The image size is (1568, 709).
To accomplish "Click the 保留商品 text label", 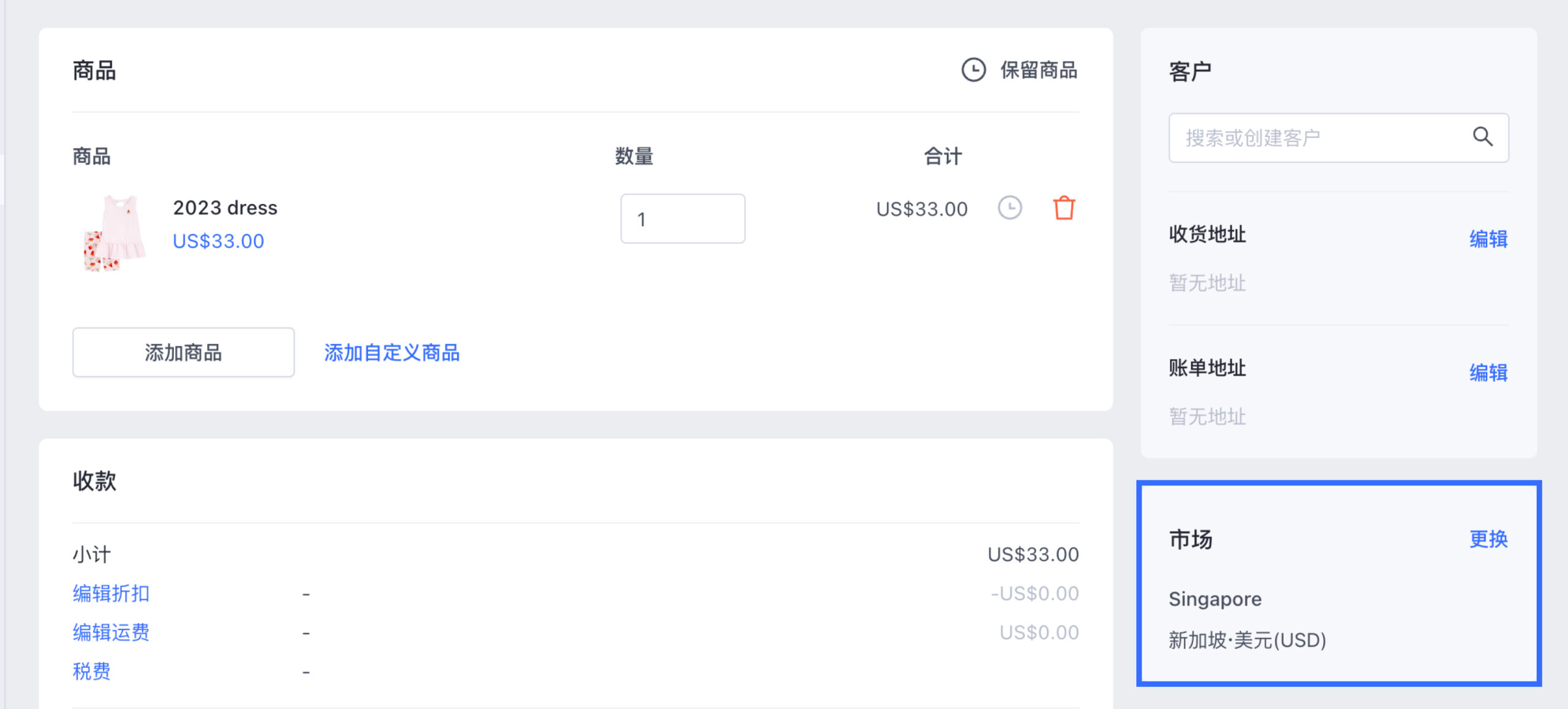I will (x=1039, y=70).
